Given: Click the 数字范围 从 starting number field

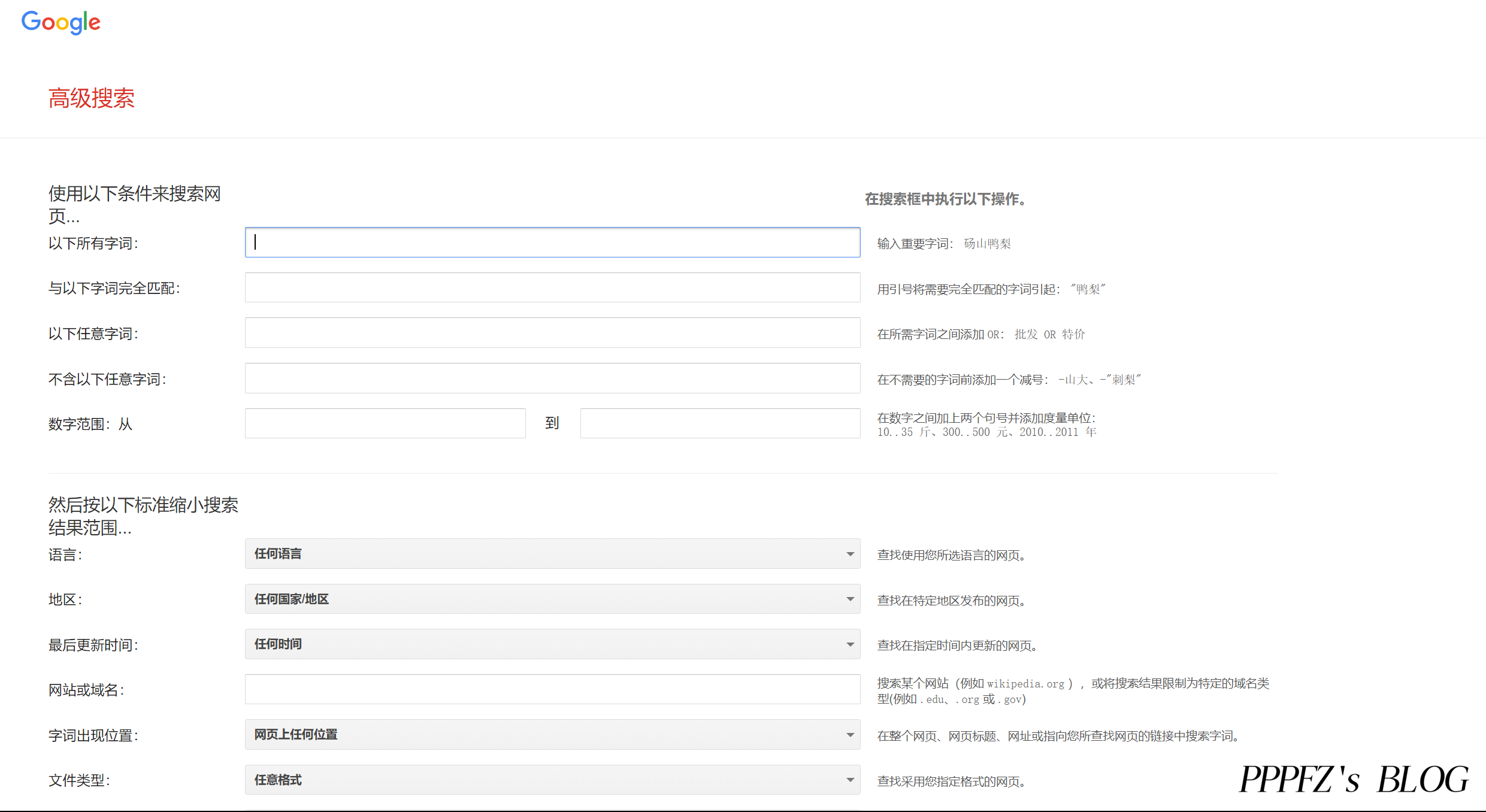Looking at the screenshot, I should tap(385, 423).
